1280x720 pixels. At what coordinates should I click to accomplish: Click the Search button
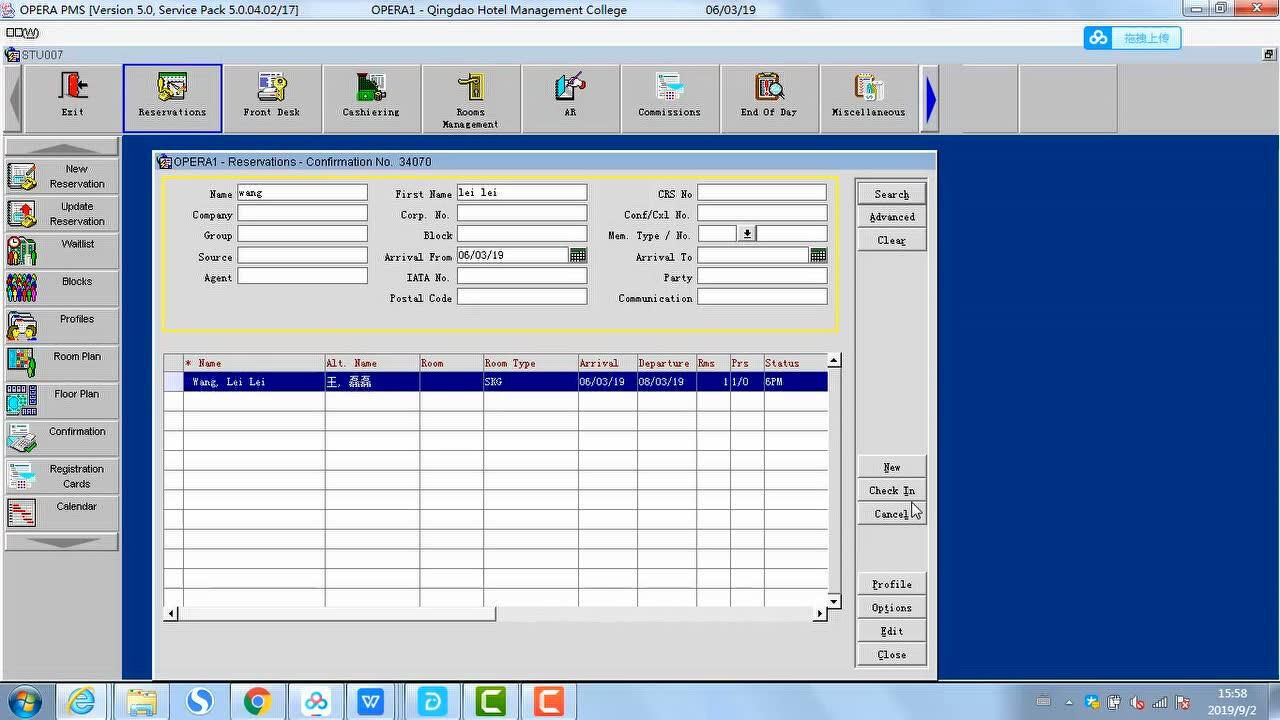[891, 194]
